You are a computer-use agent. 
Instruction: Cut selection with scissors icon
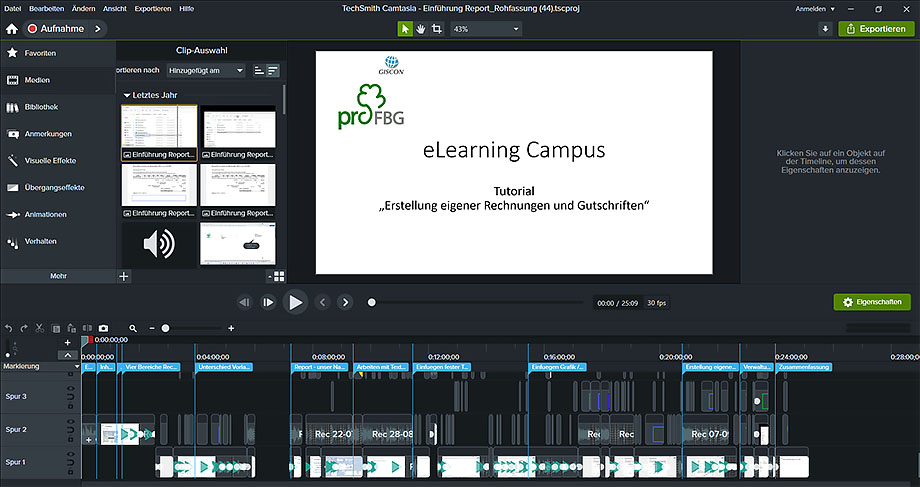[40, 329]
